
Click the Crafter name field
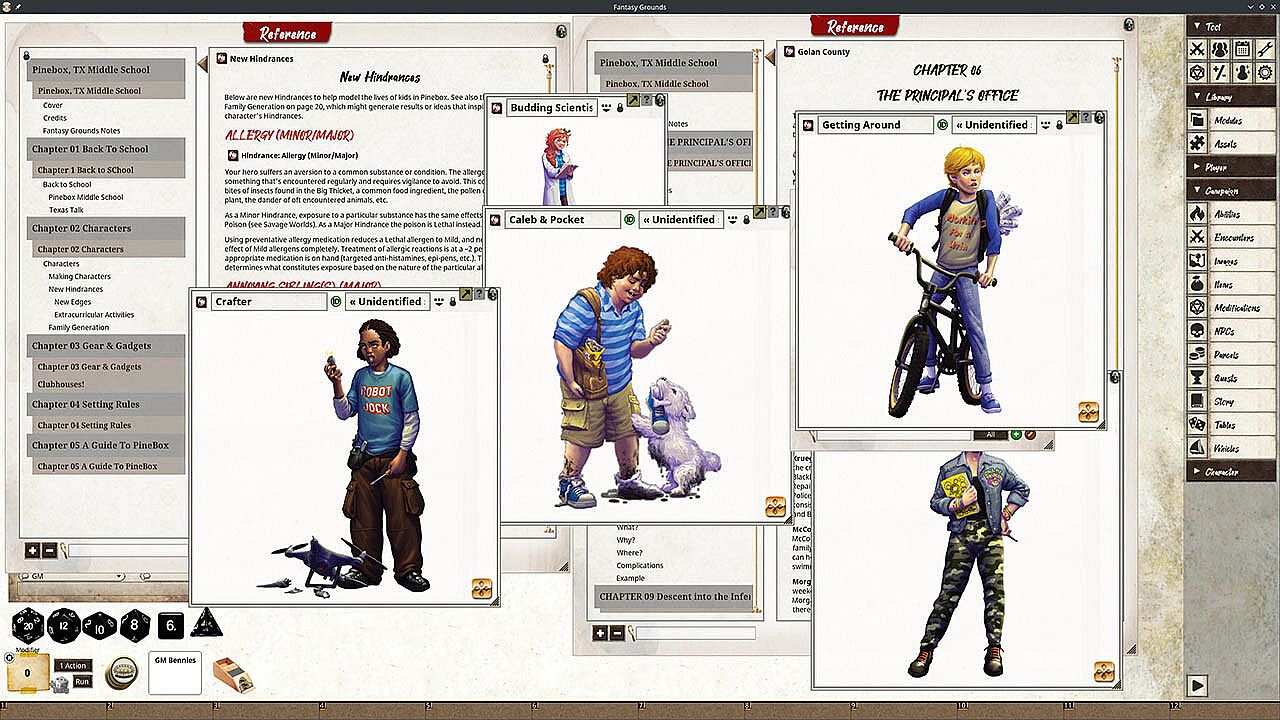click(x=269, y=301)
